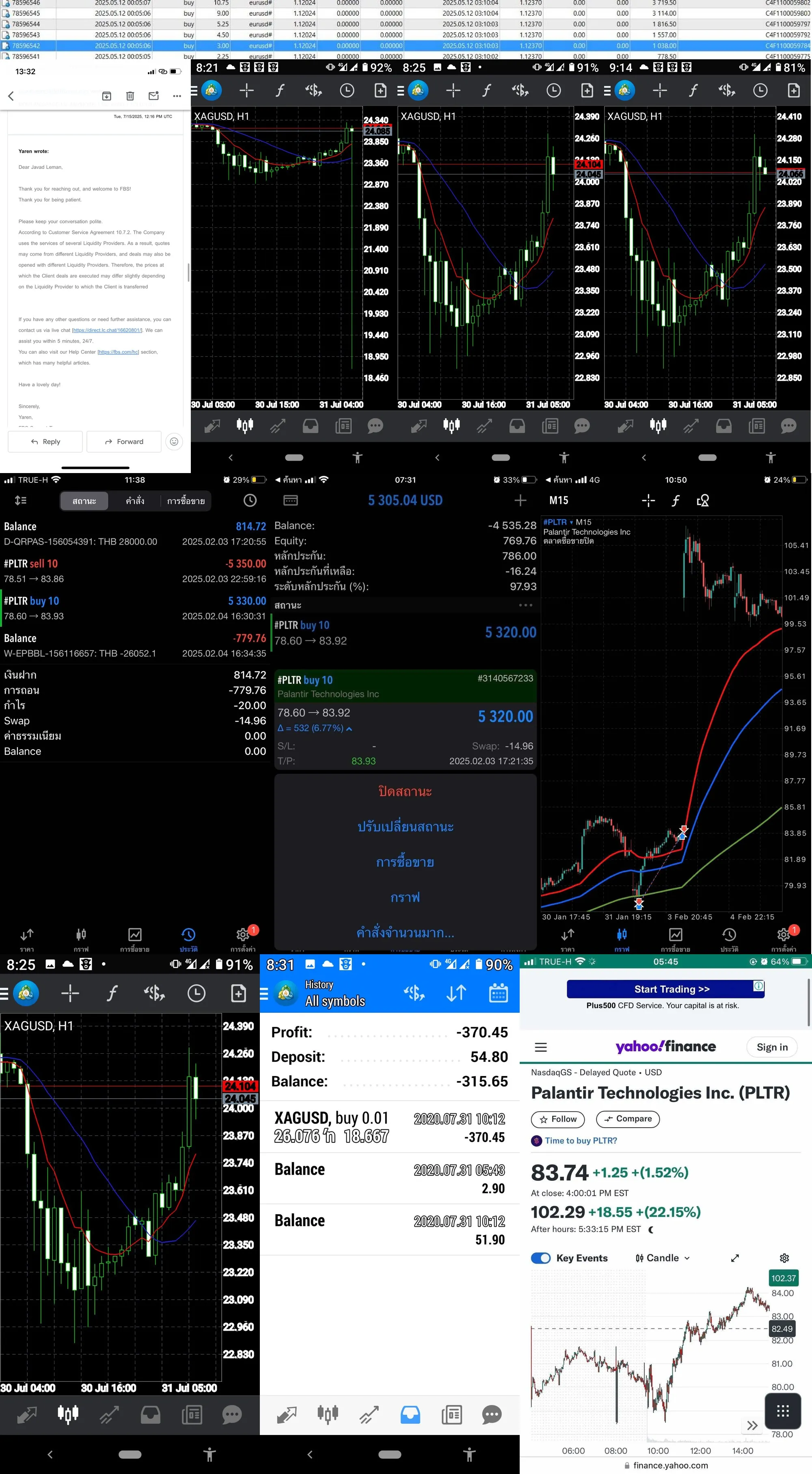Viewport: 812px width, 1474px height.
Task: Choose กราฟ from the 07:31 position menu
Action: coord(405,897)
